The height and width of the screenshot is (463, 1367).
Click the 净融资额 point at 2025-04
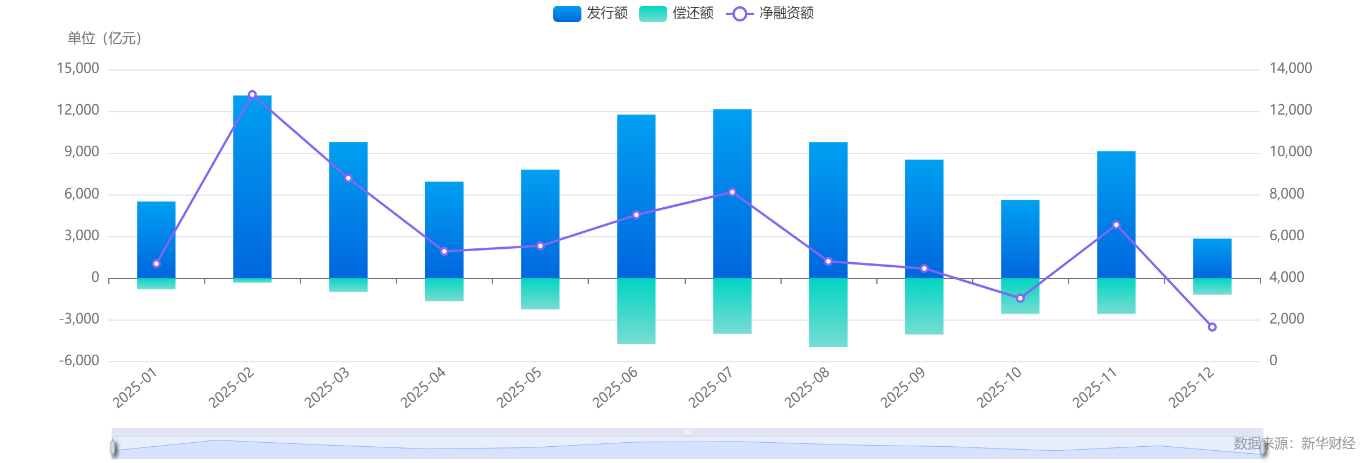444,251
